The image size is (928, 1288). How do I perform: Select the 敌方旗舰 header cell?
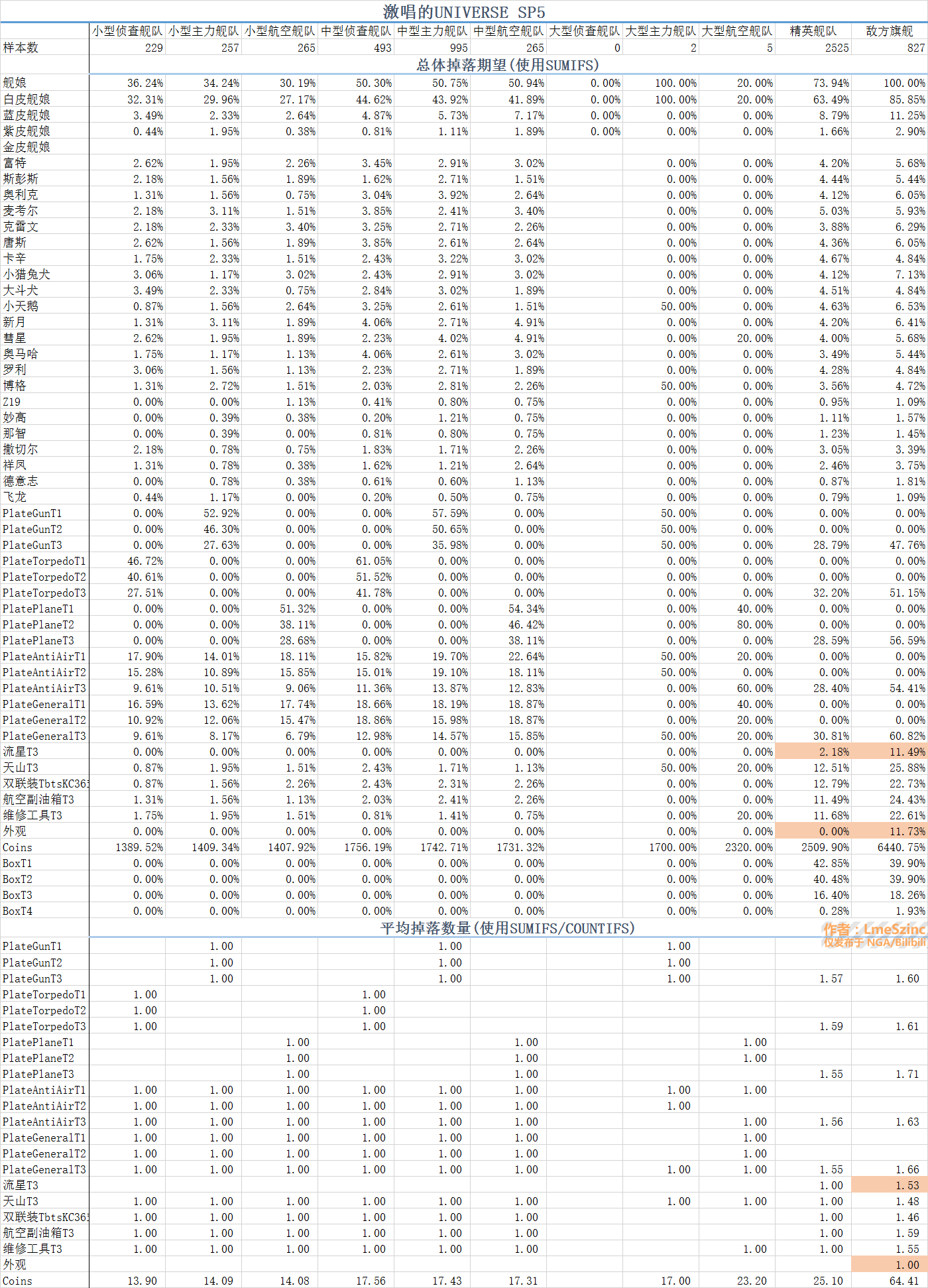[x=890, y=31]
